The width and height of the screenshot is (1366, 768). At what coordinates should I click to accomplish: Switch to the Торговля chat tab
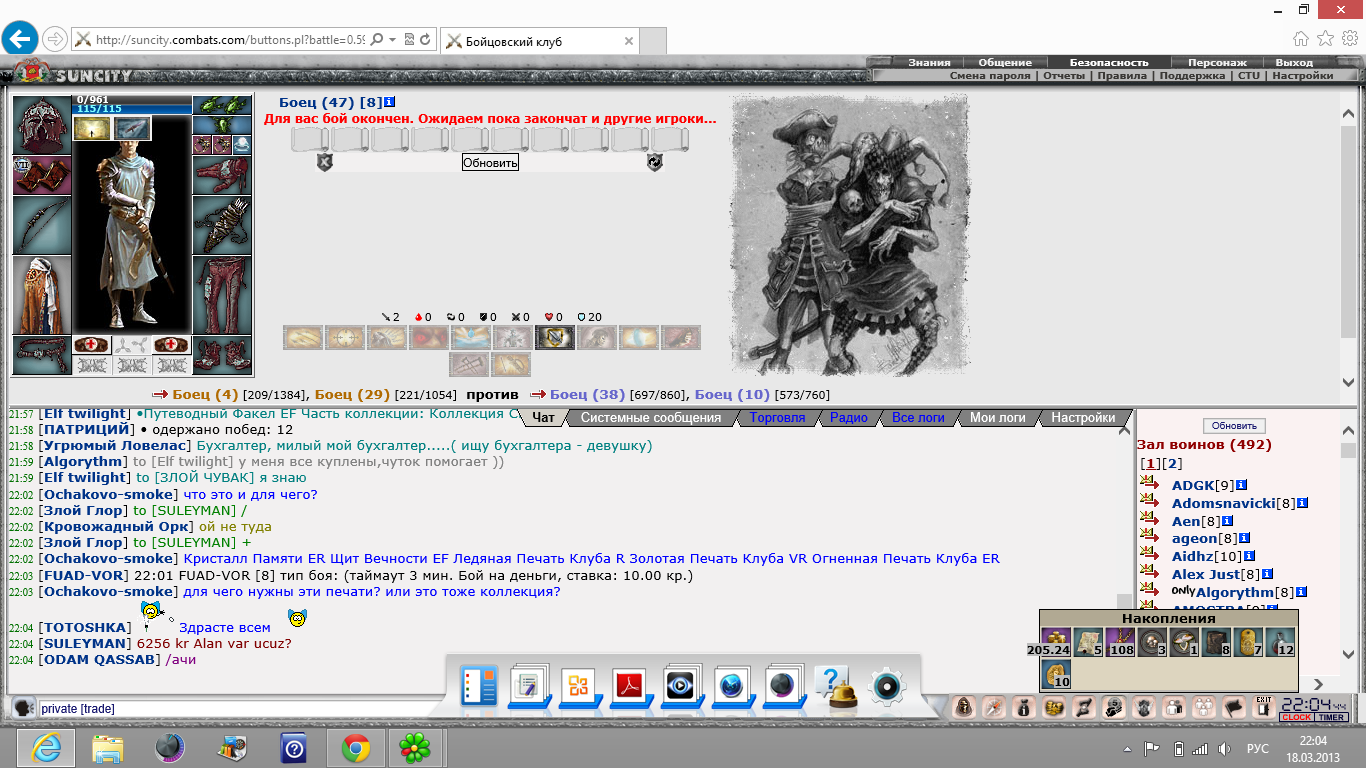tap(777, 418)
